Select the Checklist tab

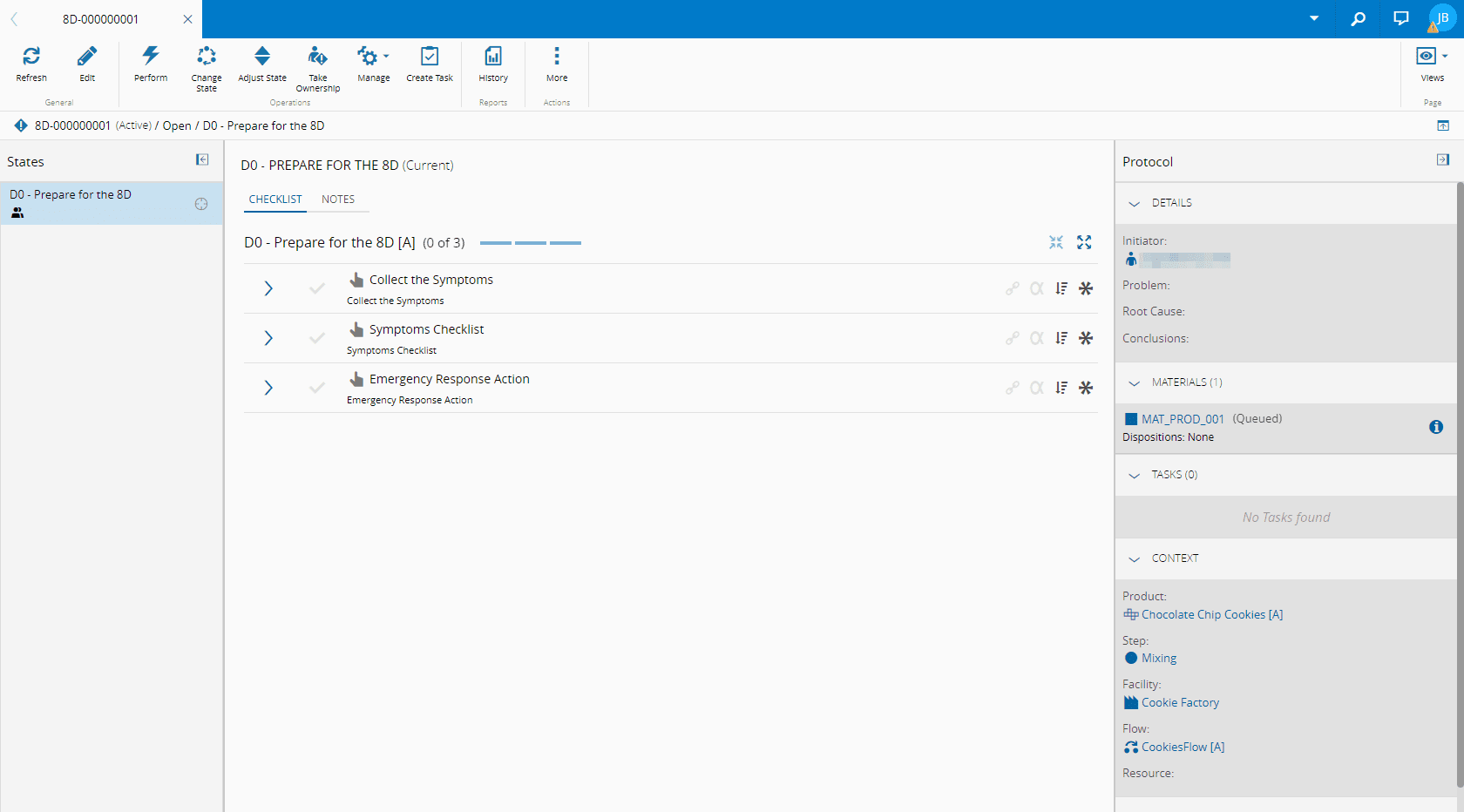point(275,200)
